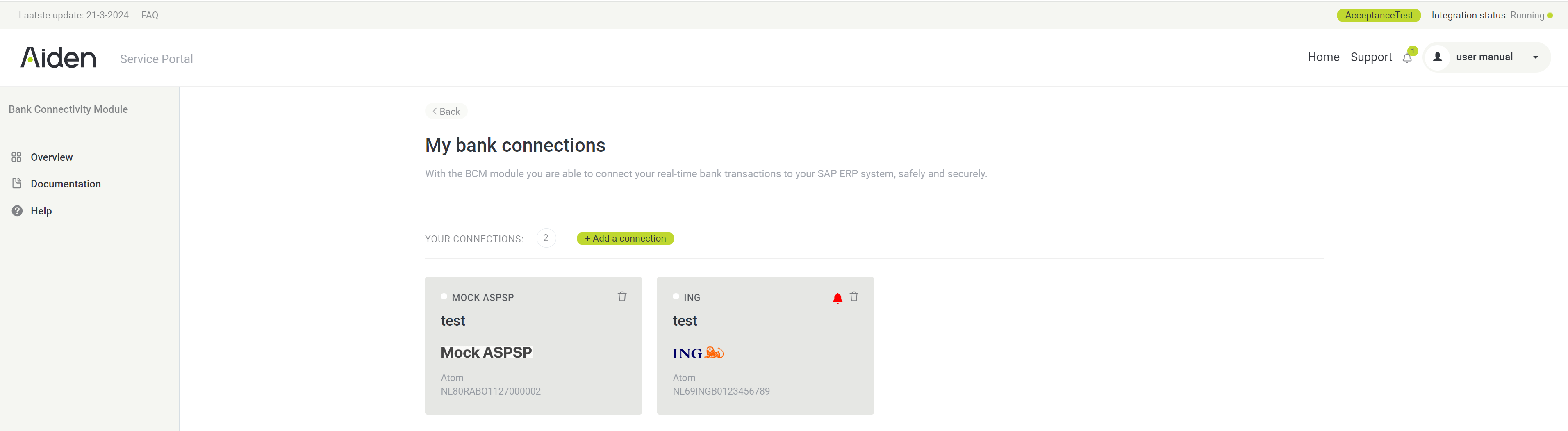The height and width of the screenshot is (431, 1568).
Task: Delete the Mock ASPSP connection
Action: tap(621, 296)
